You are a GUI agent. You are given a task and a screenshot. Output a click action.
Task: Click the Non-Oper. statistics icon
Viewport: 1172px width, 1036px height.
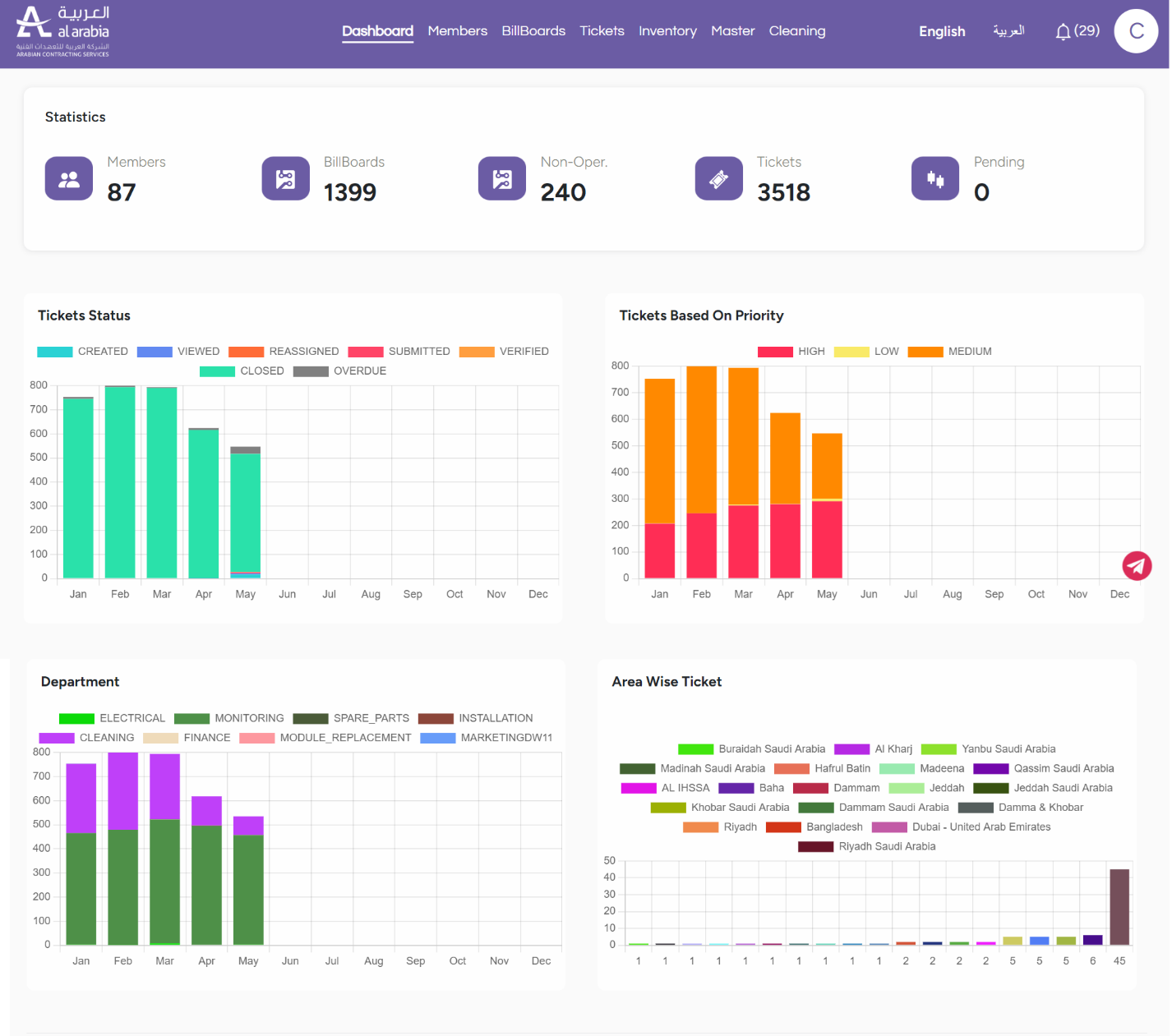pos(502,178)
